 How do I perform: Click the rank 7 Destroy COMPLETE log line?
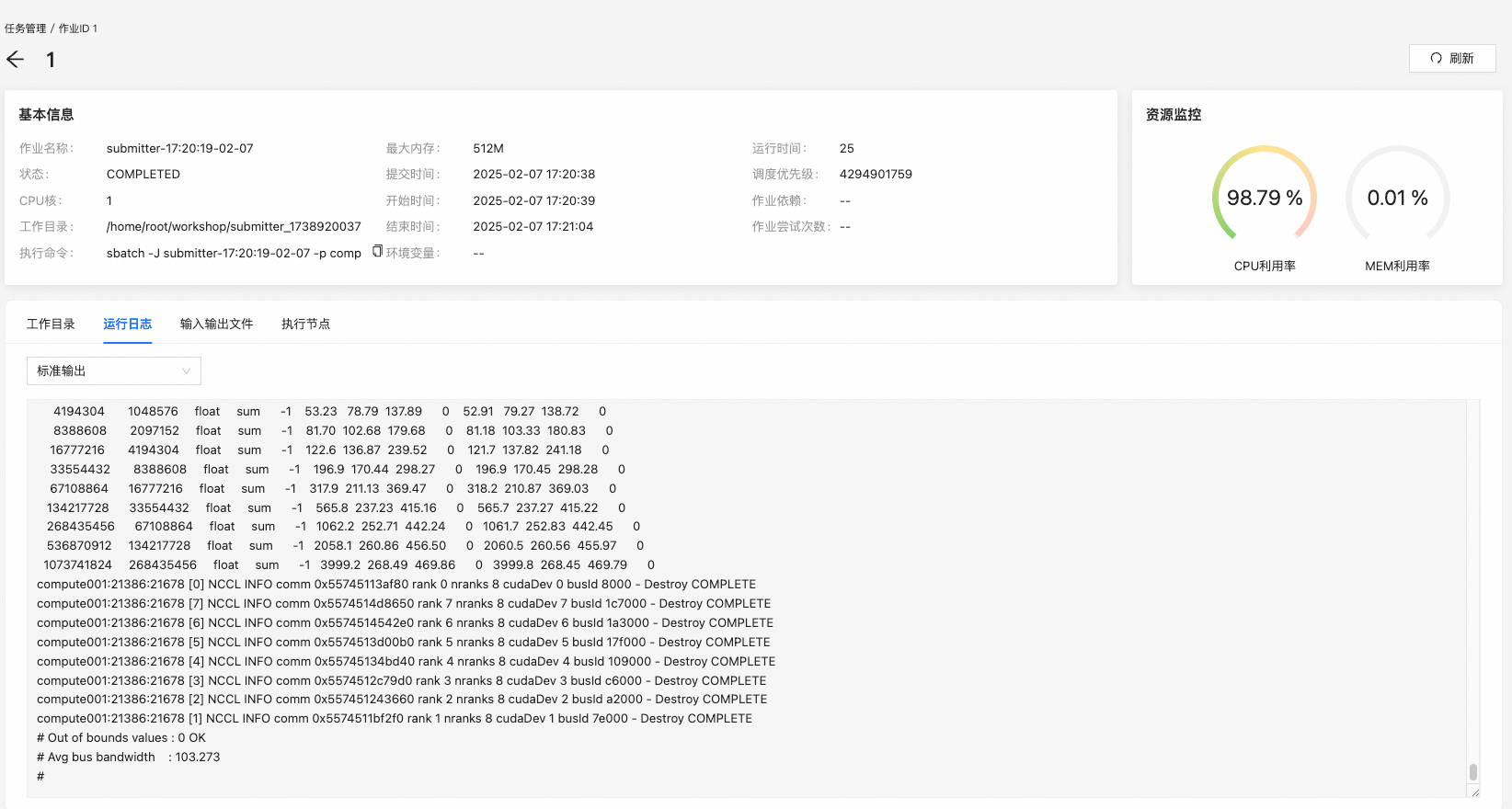(404, 604)
